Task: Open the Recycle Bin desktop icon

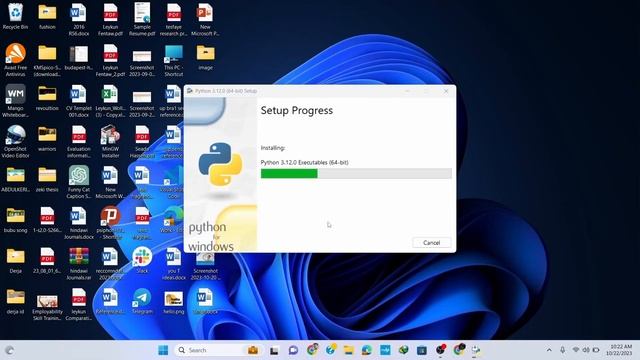Action: [16, 17]
